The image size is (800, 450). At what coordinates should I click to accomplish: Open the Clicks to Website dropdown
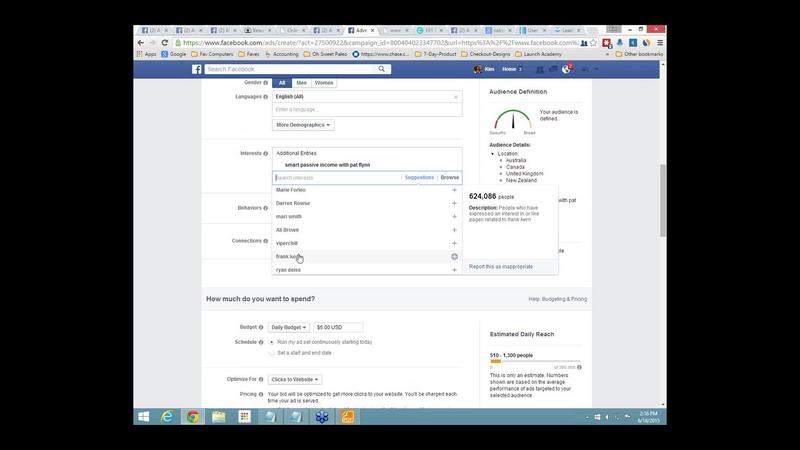tap(295, 380)
